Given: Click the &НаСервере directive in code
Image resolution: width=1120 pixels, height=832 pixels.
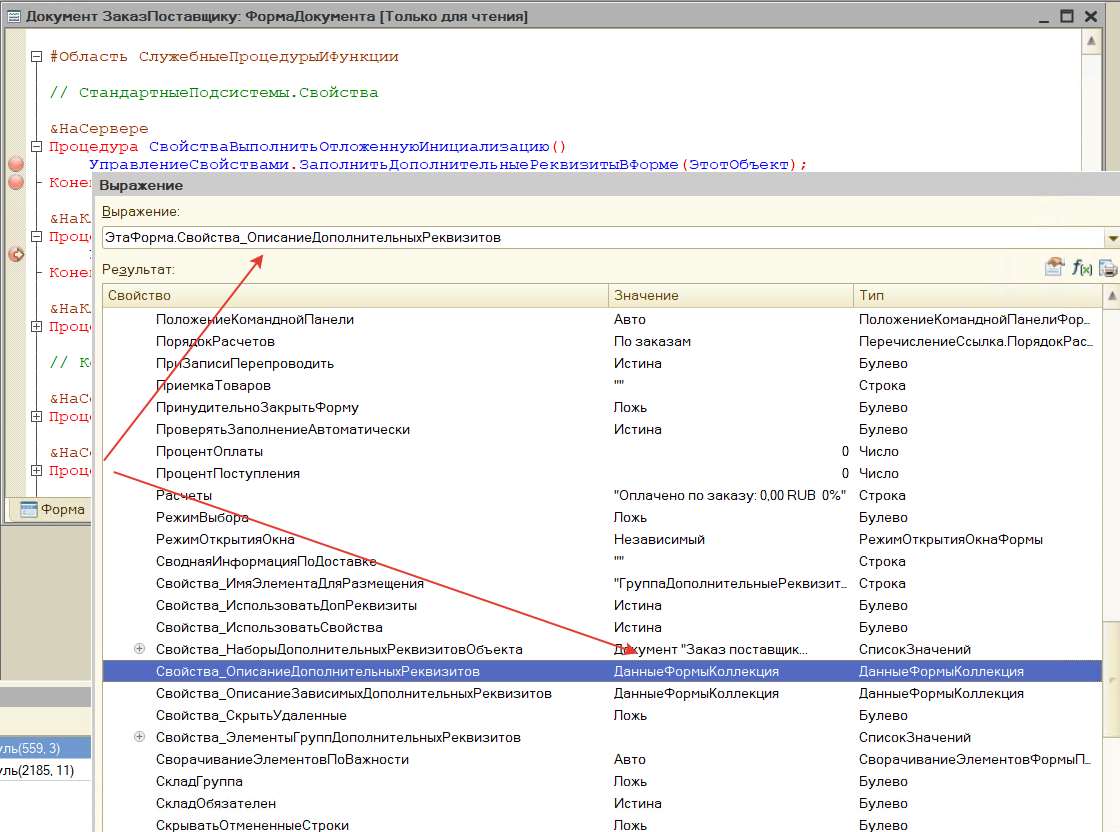Looking at the screenshot, I should coord(99,129).
